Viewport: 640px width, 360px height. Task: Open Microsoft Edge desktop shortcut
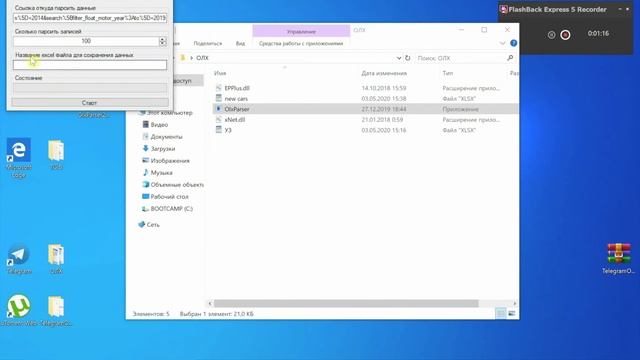pyautogui.click(x=18, y=157)
